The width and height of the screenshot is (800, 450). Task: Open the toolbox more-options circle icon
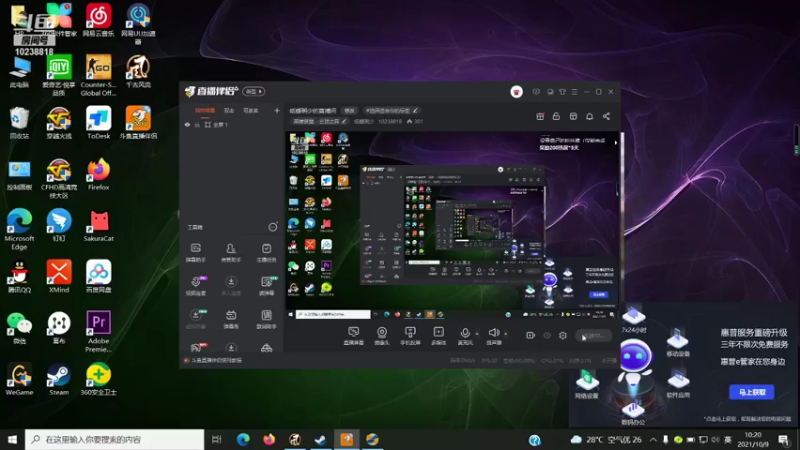(273, 227)
